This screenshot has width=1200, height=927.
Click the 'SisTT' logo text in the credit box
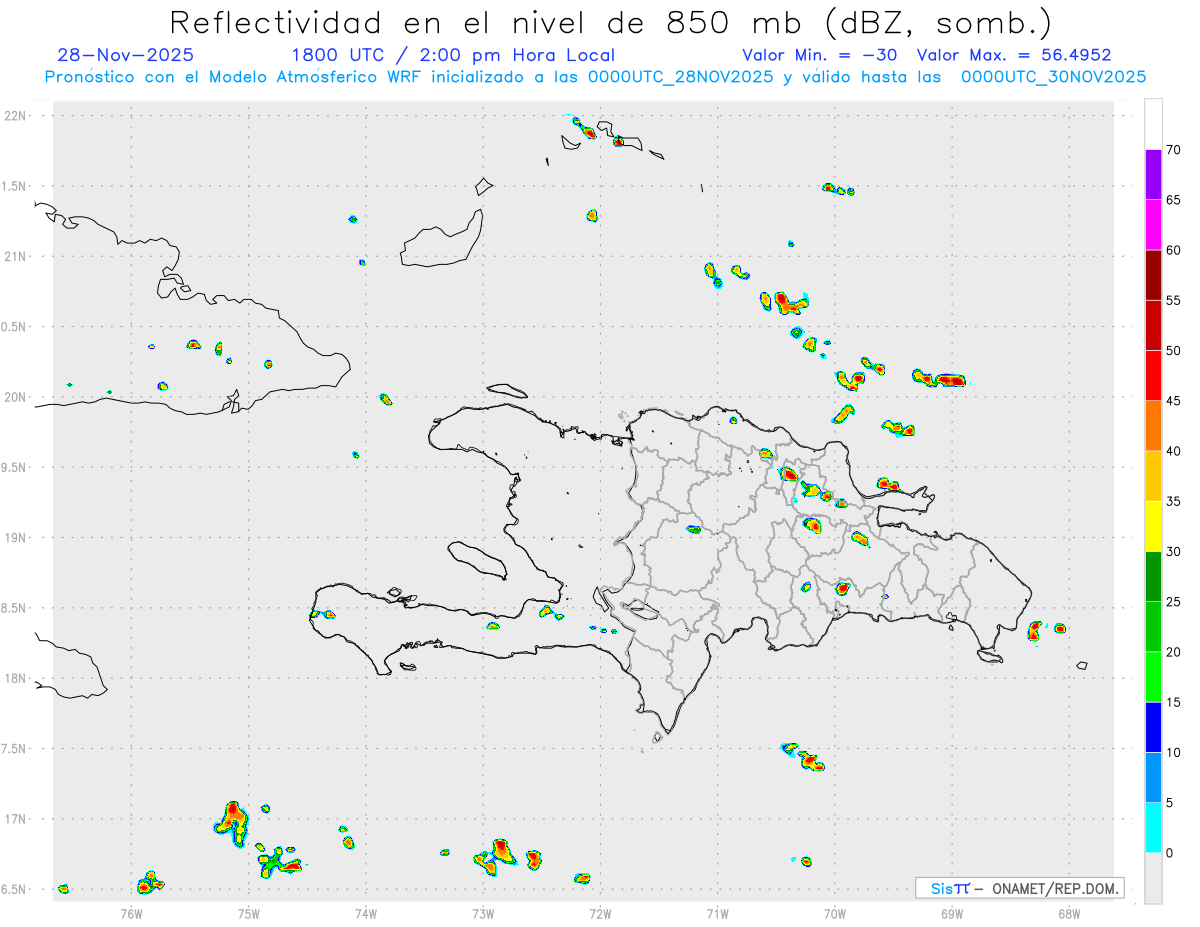click(950, 888)
